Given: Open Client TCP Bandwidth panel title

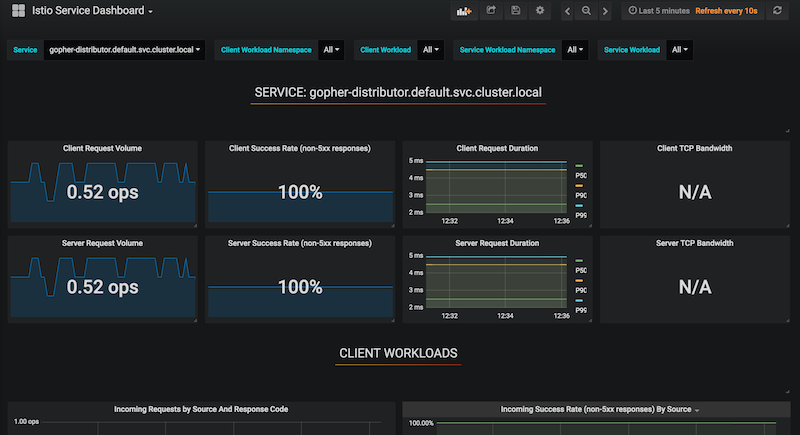Looking at the screenshot, I should tap(694, 148).
